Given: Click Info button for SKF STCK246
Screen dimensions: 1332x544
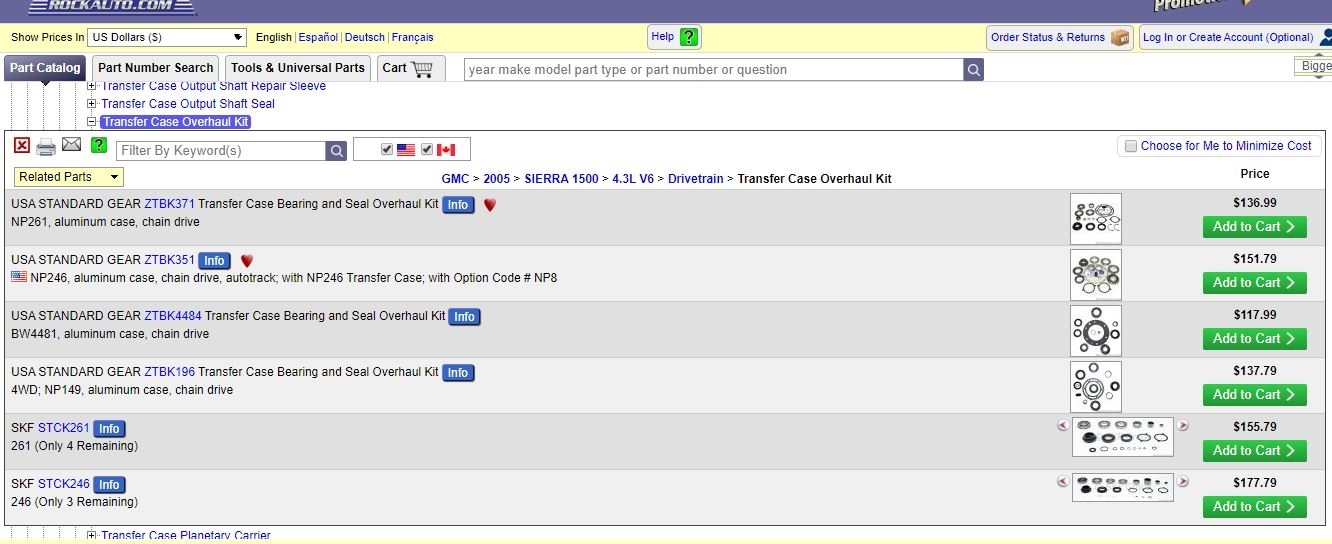Looking at the screenshot, I should (109, 485).
